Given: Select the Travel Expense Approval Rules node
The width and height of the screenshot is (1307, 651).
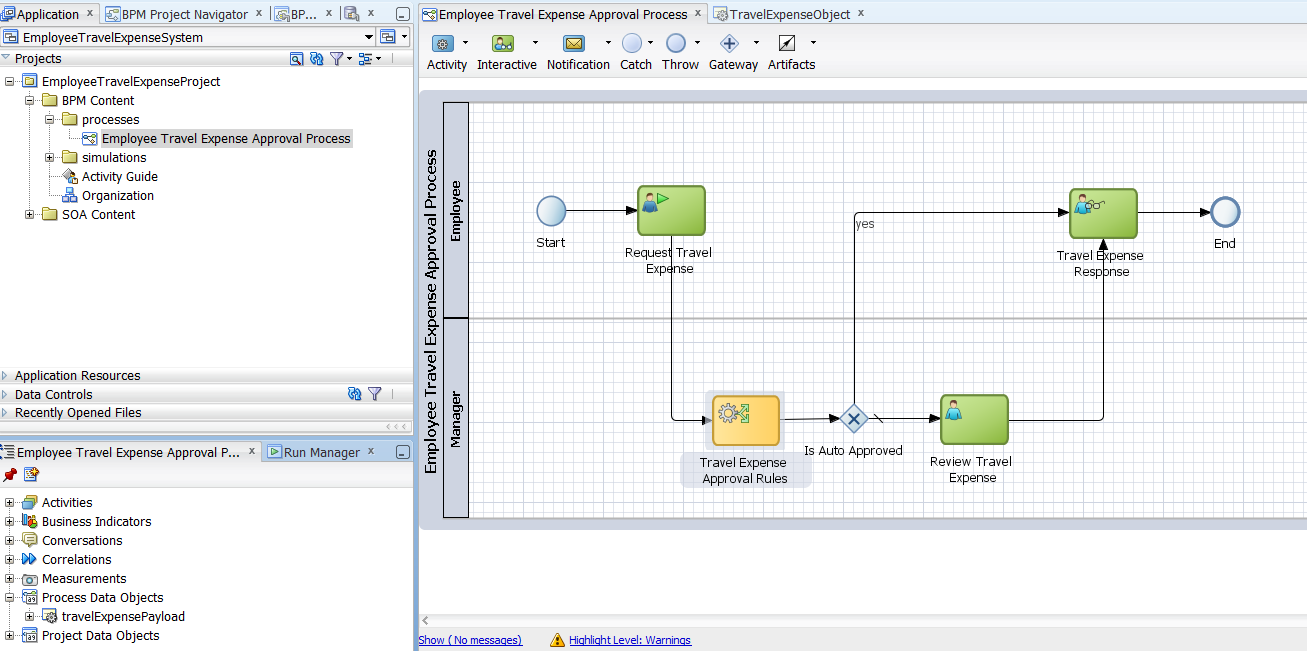Looking at the screenshot, I should pos(745,420).
